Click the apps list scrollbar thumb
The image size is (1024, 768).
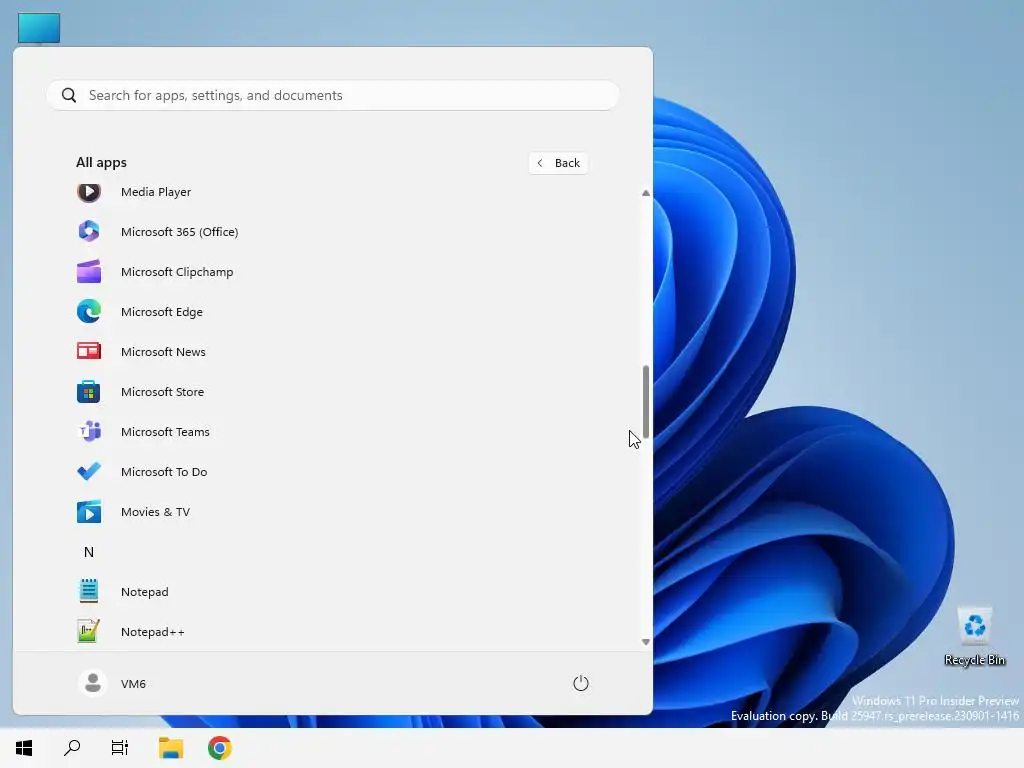pos(646,402)
